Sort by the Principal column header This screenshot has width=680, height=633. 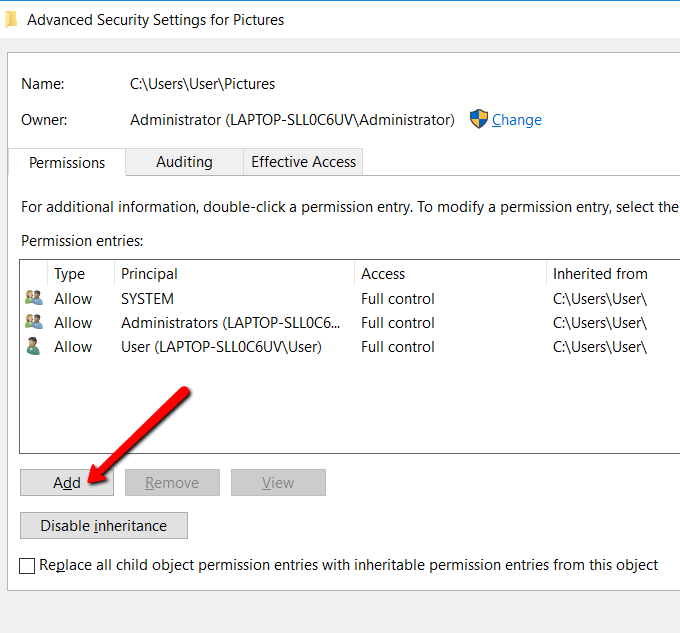pos(149,274)
